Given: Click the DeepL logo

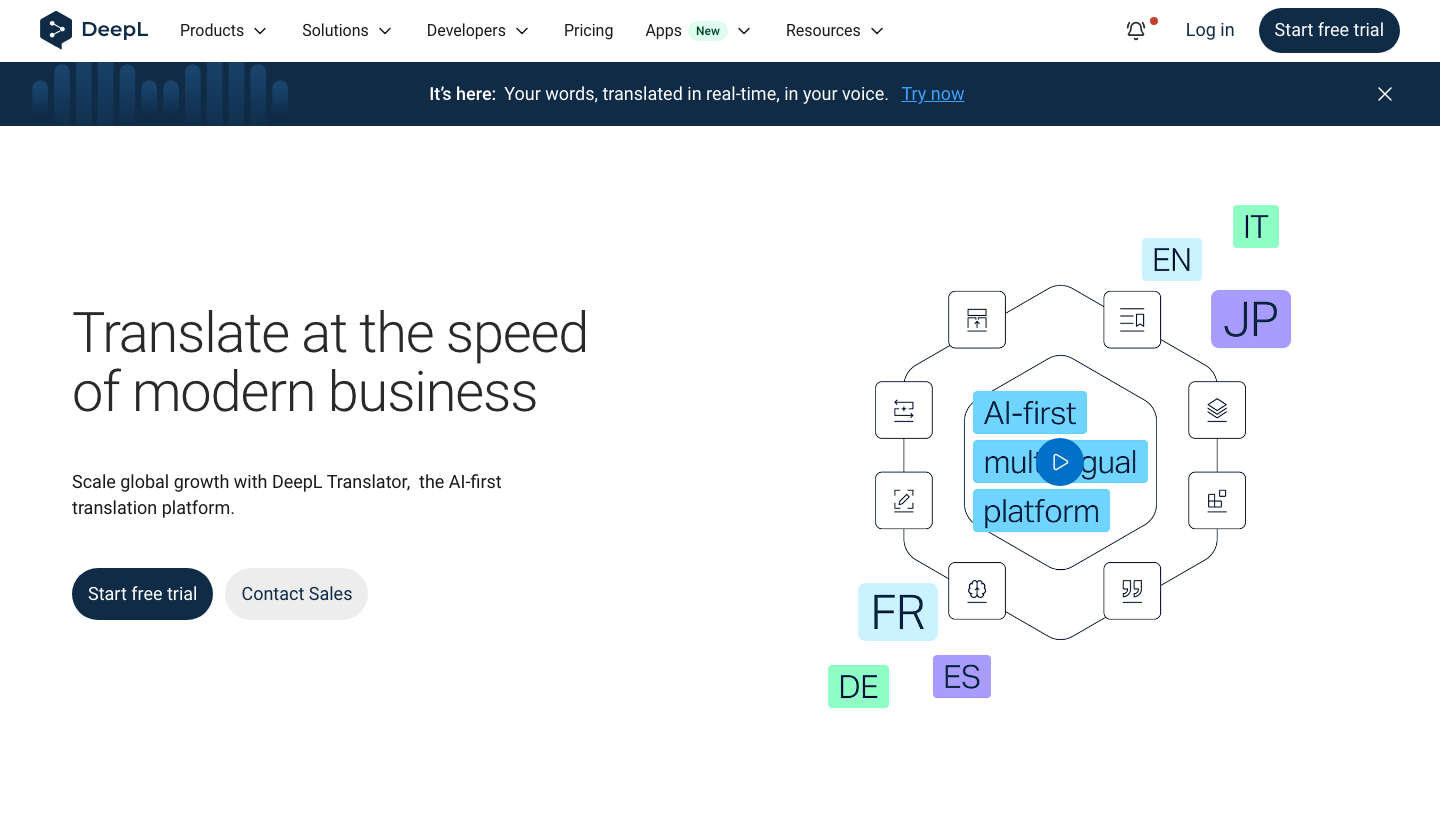Looking at the screenshot, I should point(94,30).
